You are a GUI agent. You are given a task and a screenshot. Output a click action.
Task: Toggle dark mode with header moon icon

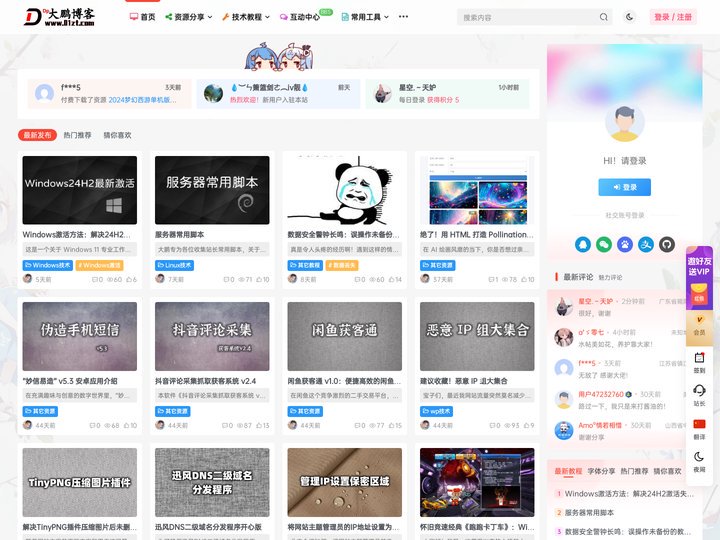(630, 17)
